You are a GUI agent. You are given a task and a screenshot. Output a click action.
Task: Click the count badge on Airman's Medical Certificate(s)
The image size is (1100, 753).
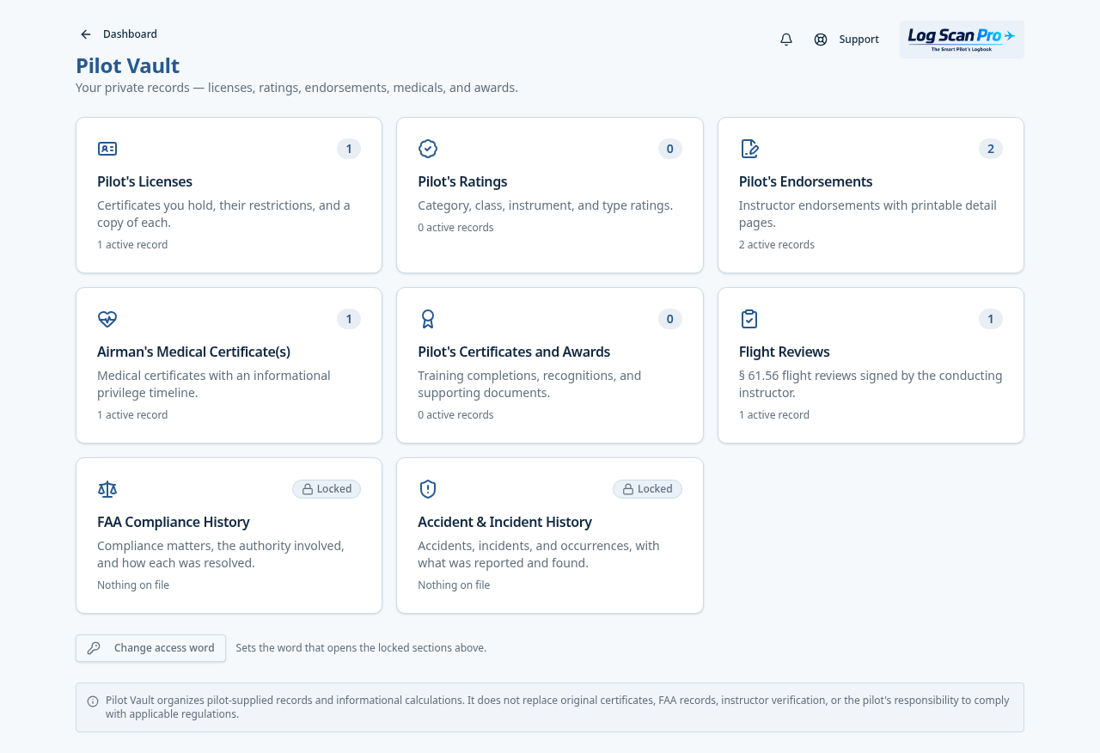pyautogui.click(x=349, y=319)
